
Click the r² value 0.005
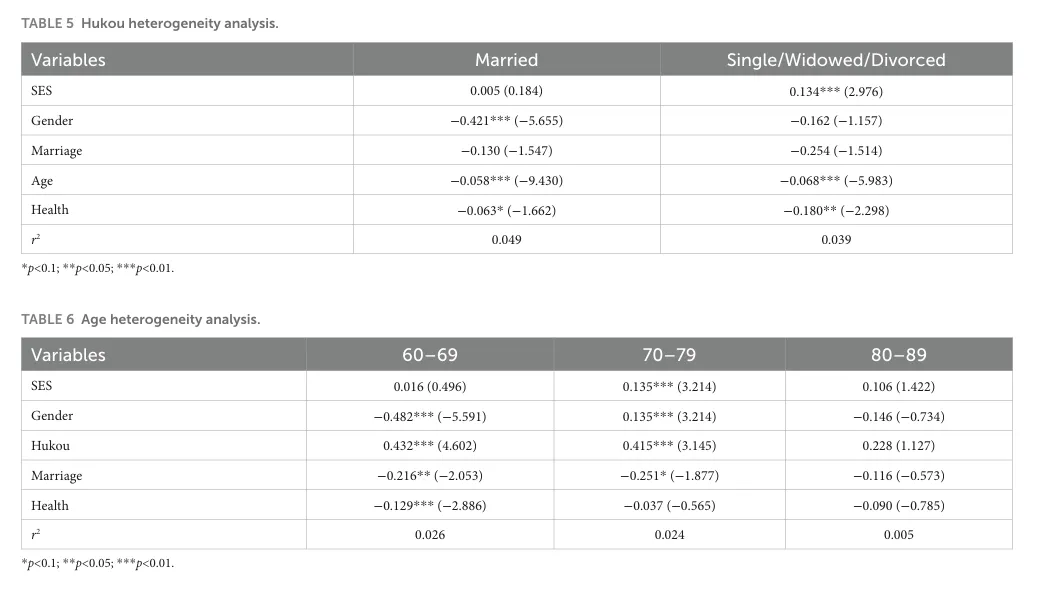click(x=899, y=534)
